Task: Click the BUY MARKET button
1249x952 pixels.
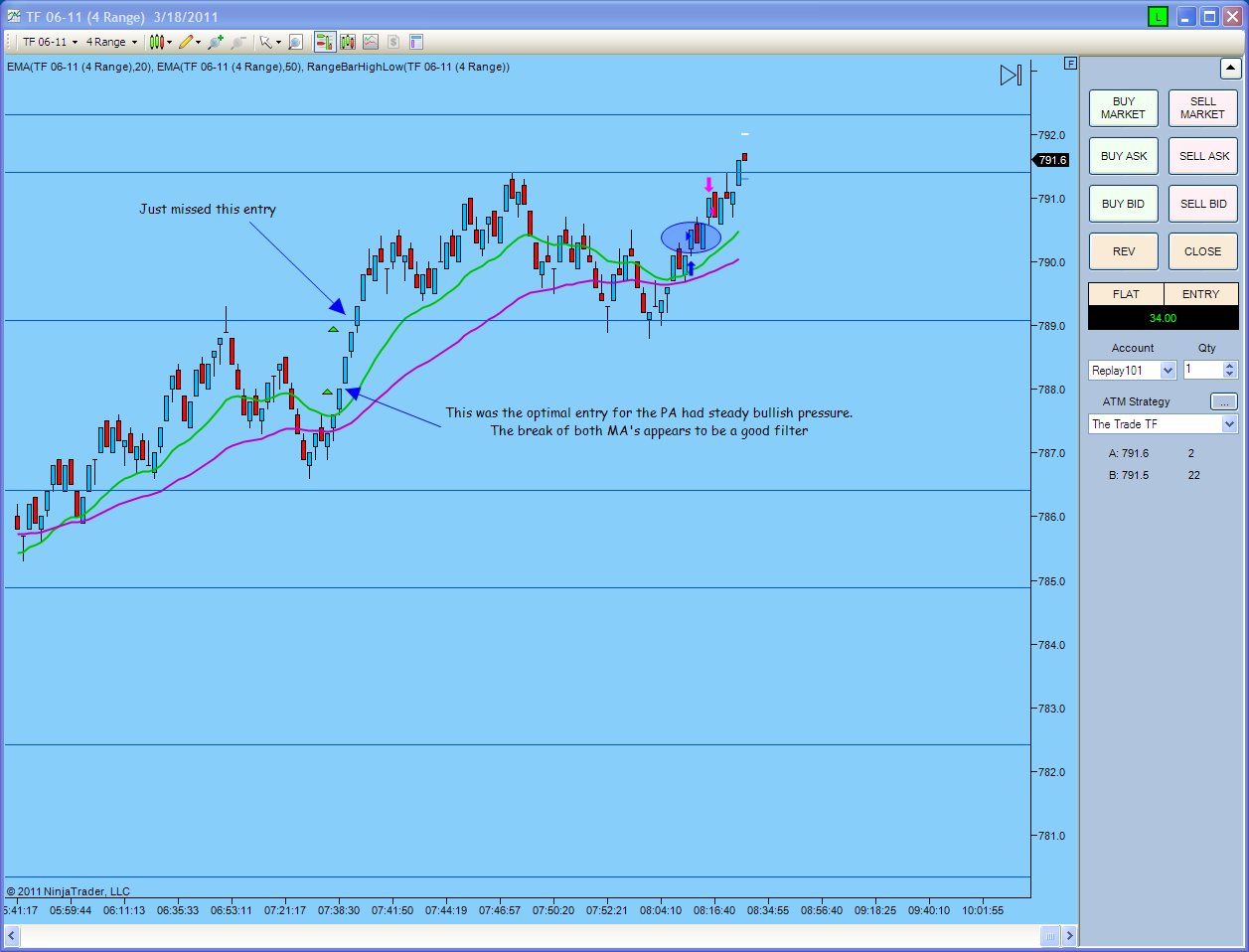Action: (x=1123, y=108)
